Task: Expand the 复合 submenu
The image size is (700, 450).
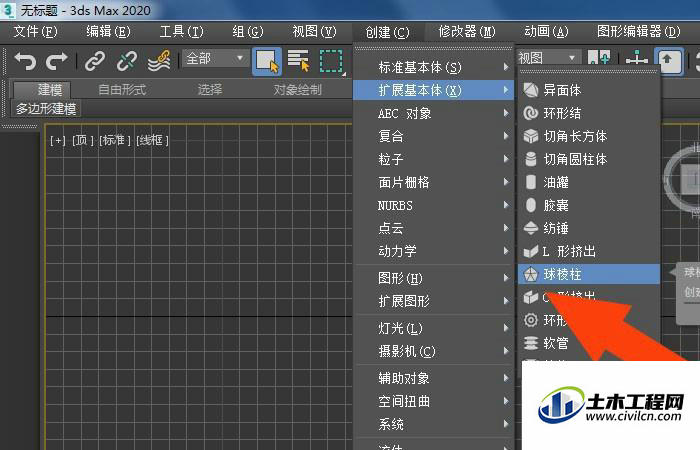Action: 433,136
